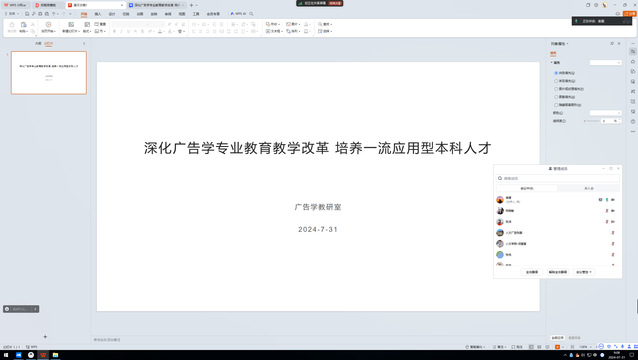Toggle Bold formatting
The height and width of the screenshot is (360, 638).
click(114, 31)
